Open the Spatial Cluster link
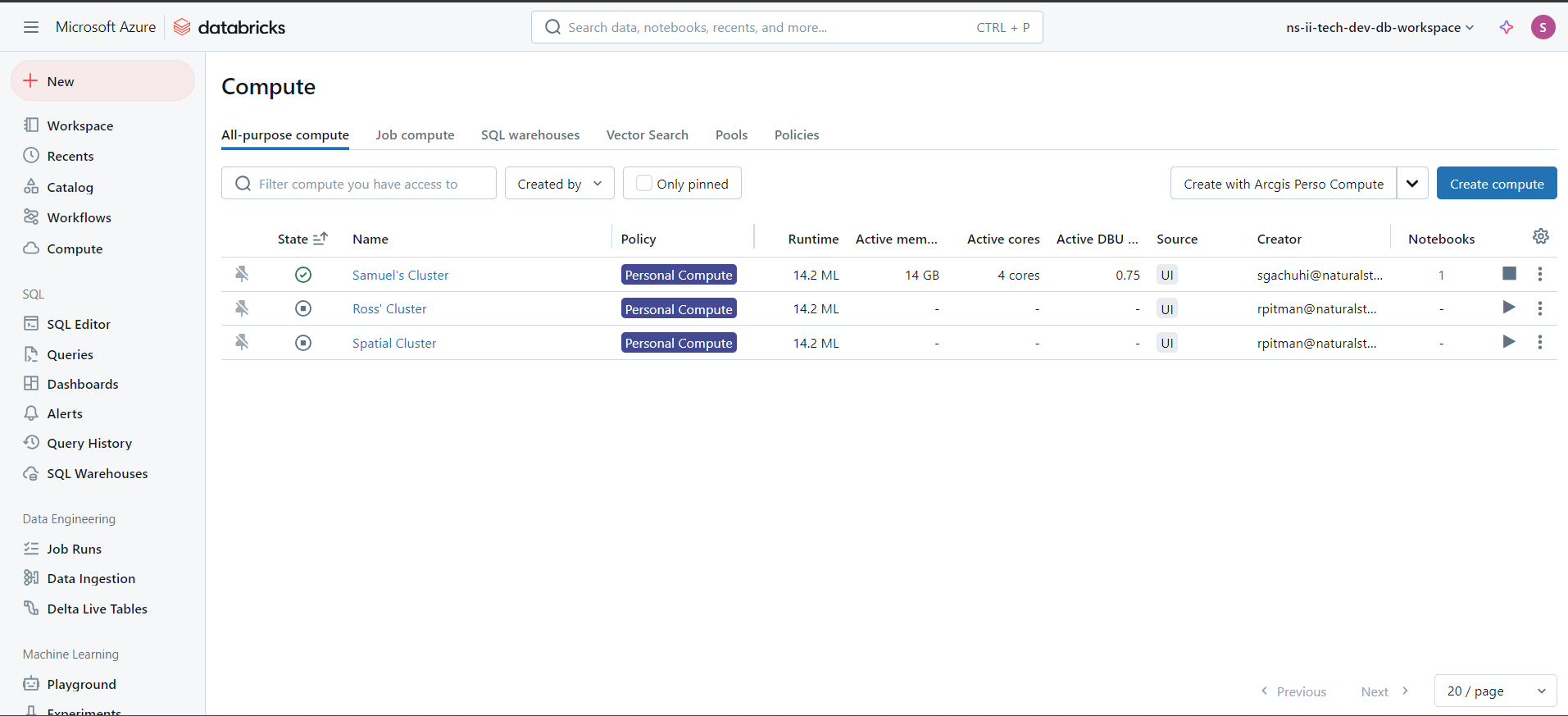 coord(394,343)
